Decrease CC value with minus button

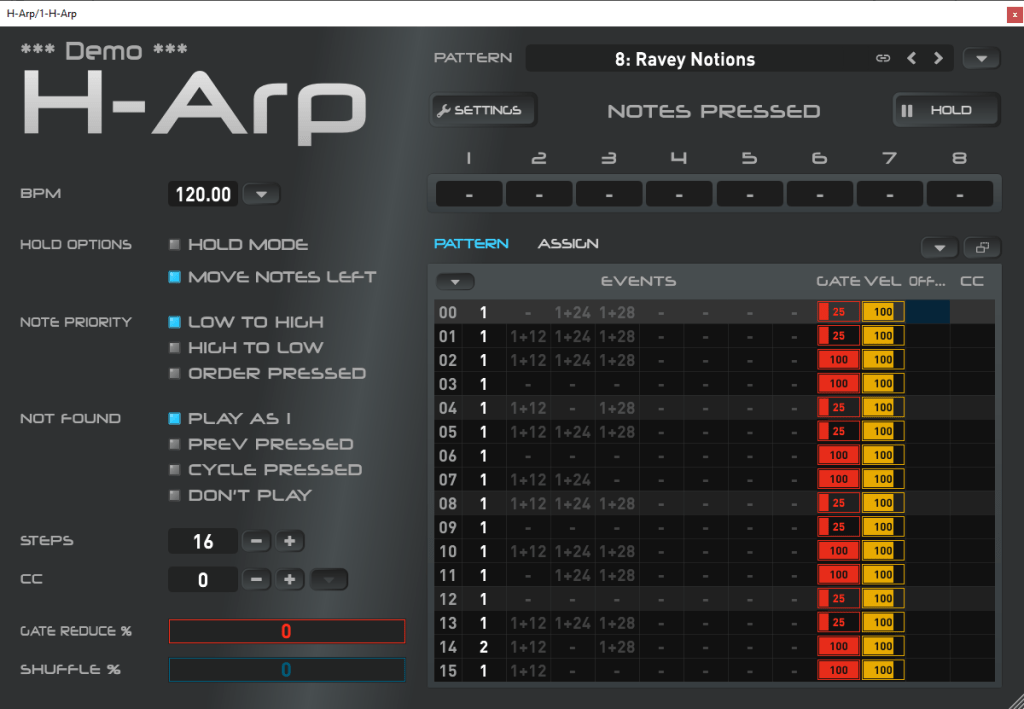256,579
